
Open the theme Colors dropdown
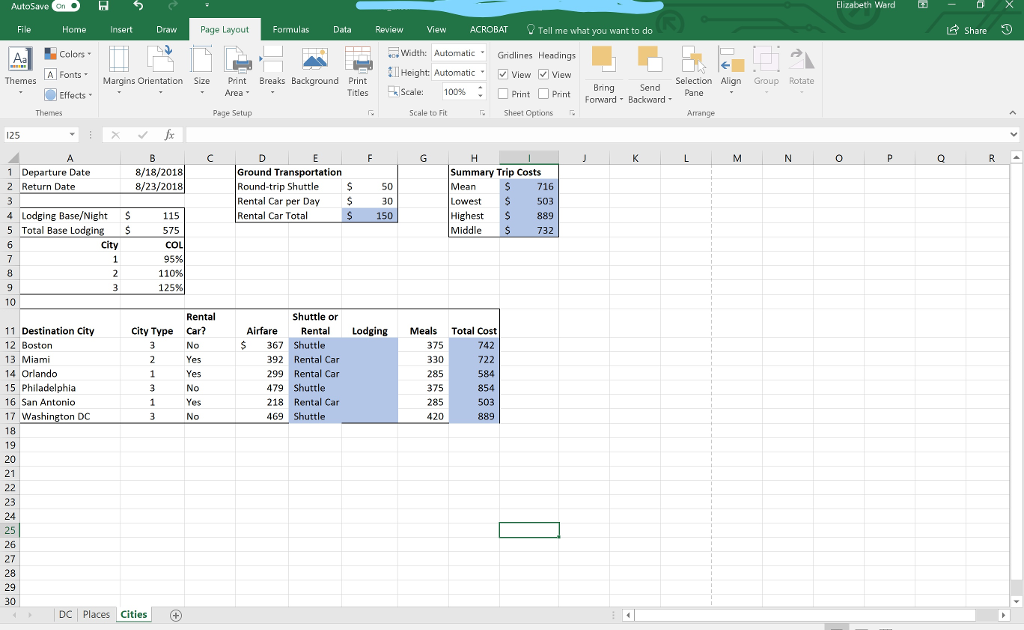click(x=68, y=54)
